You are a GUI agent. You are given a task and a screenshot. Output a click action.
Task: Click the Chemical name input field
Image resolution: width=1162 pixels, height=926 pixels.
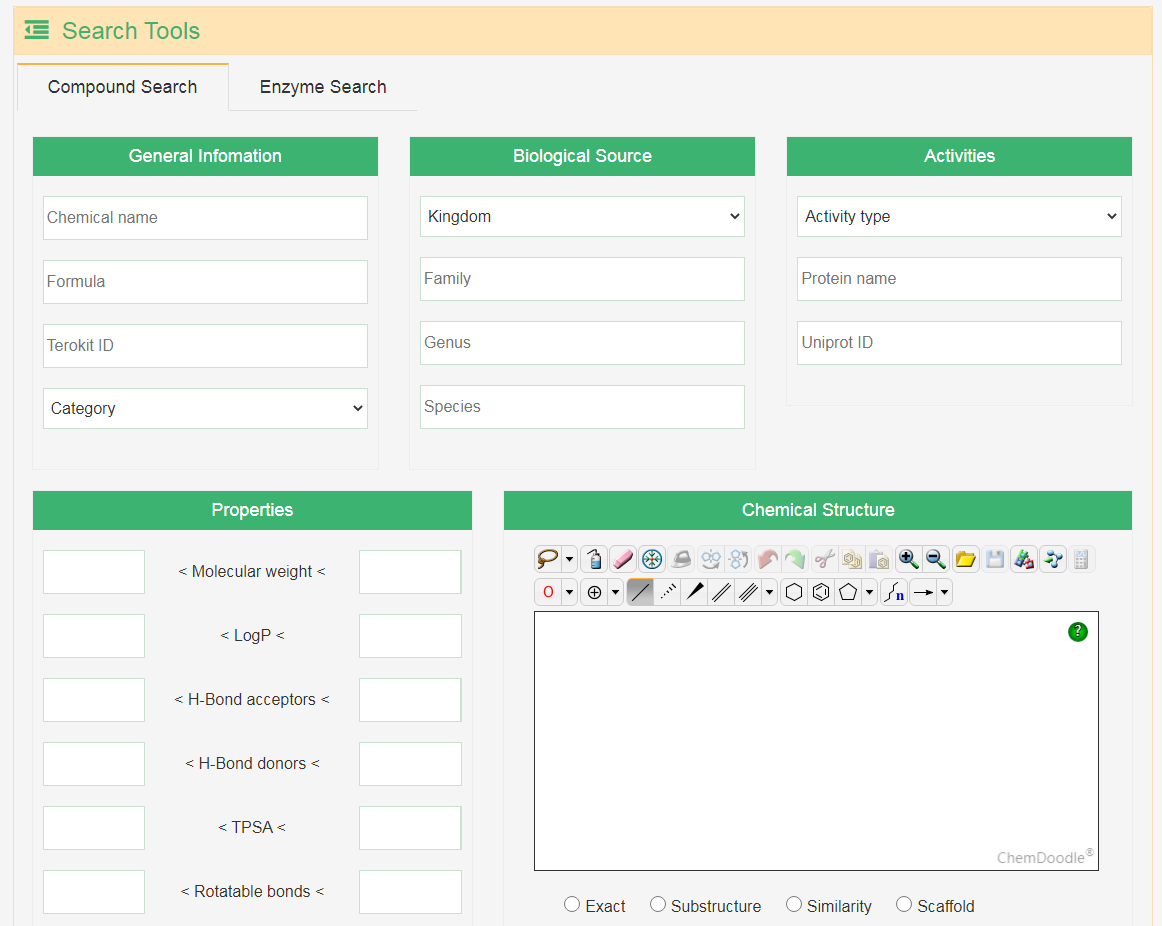(x=205, y=218)
